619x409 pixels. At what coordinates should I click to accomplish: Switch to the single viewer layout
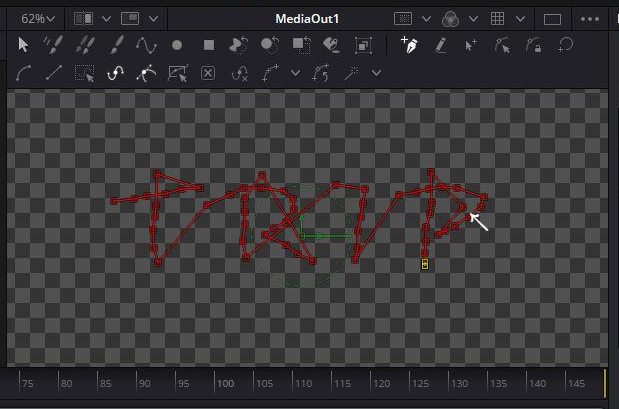pos(552,19)
